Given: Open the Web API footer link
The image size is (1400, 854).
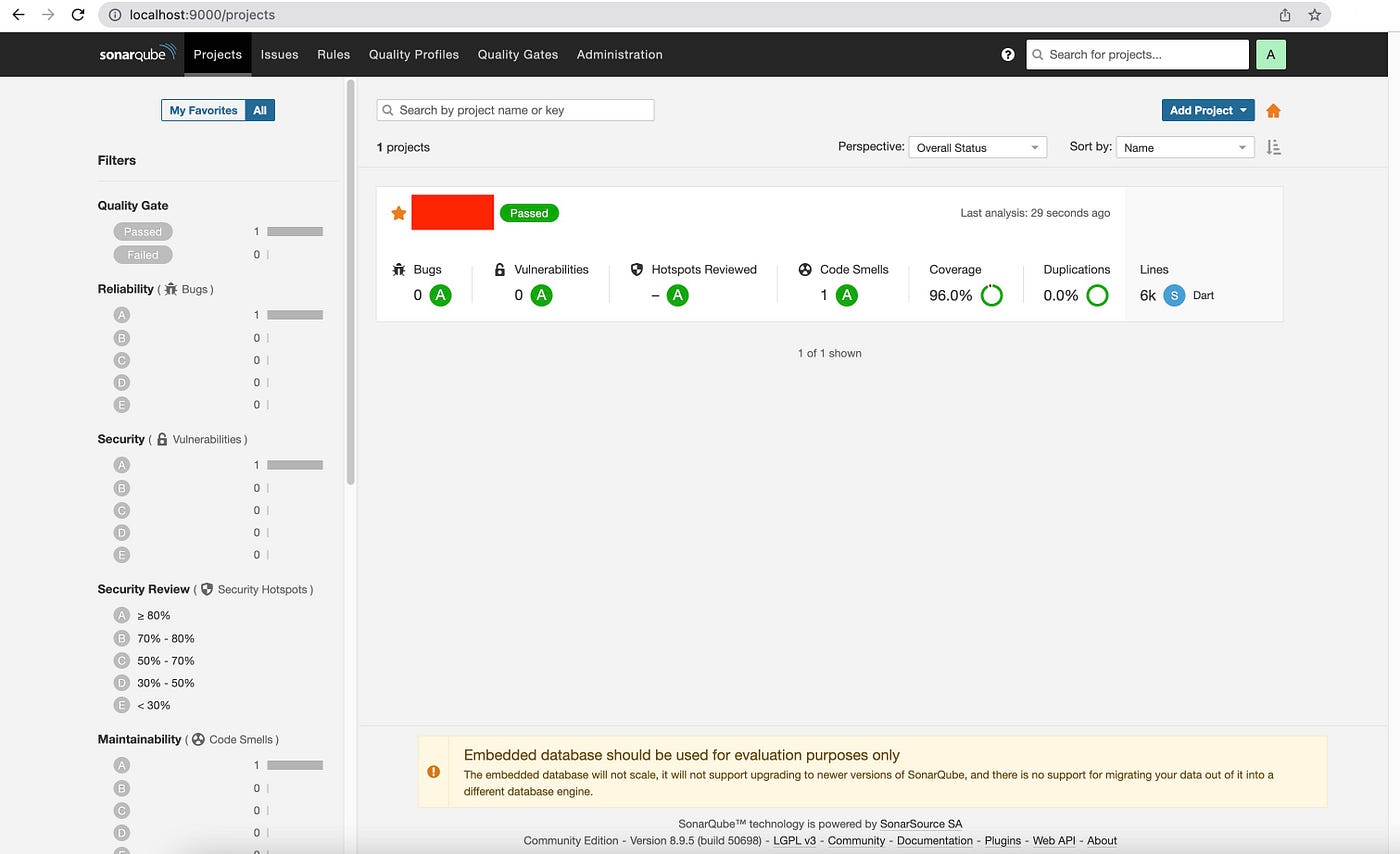Looking at the screenshot, I should [x=1054, y=841].
